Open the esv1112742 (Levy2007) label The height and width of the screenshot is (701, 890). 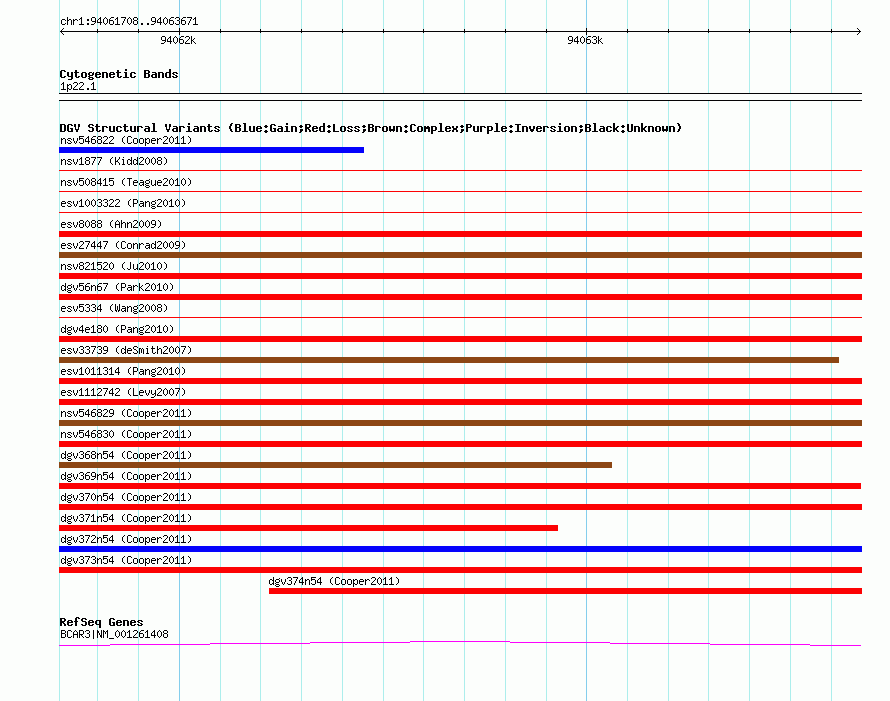(123, 392)
